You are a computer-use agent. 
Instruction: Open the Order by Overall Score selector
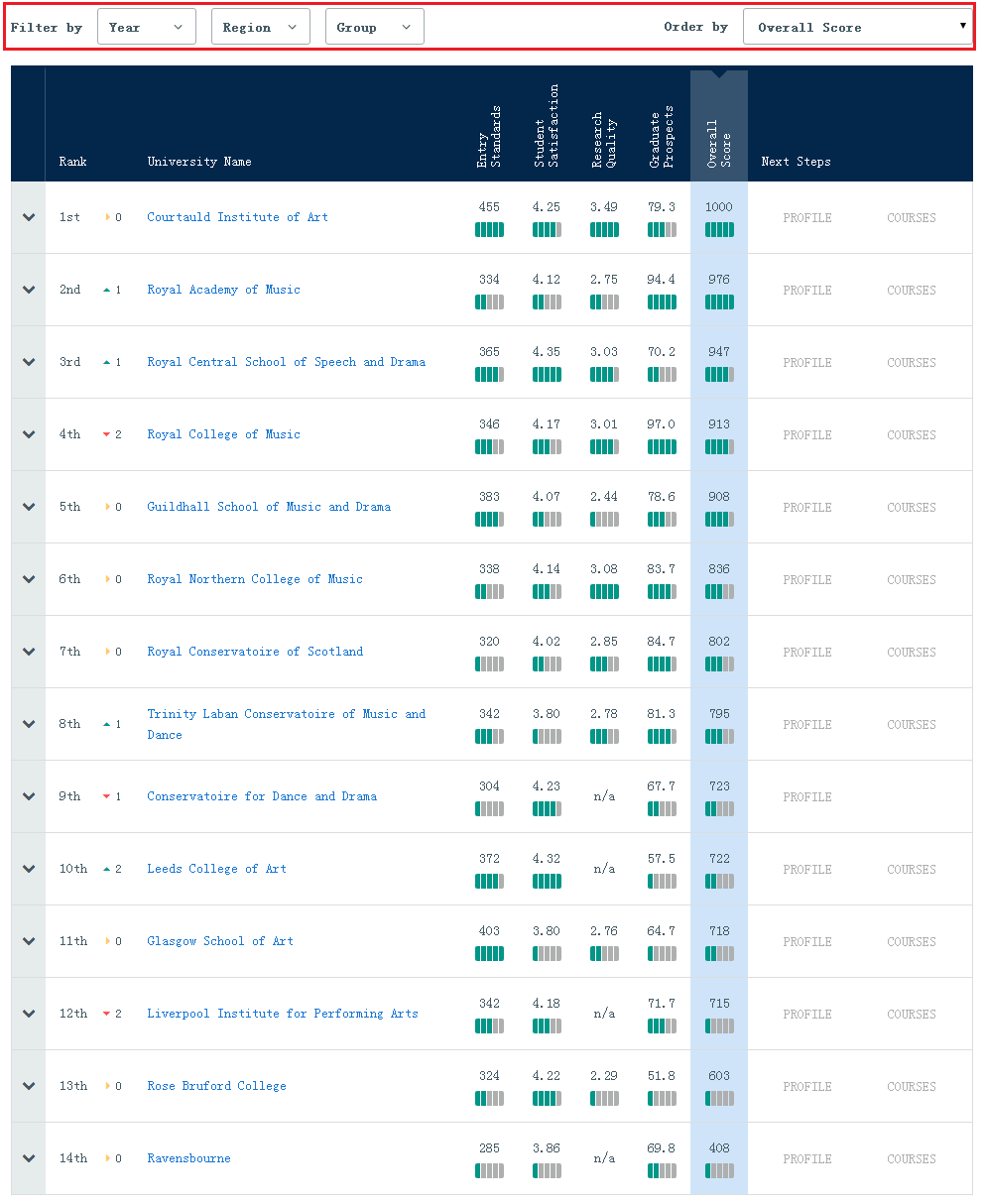pos(858,27)
